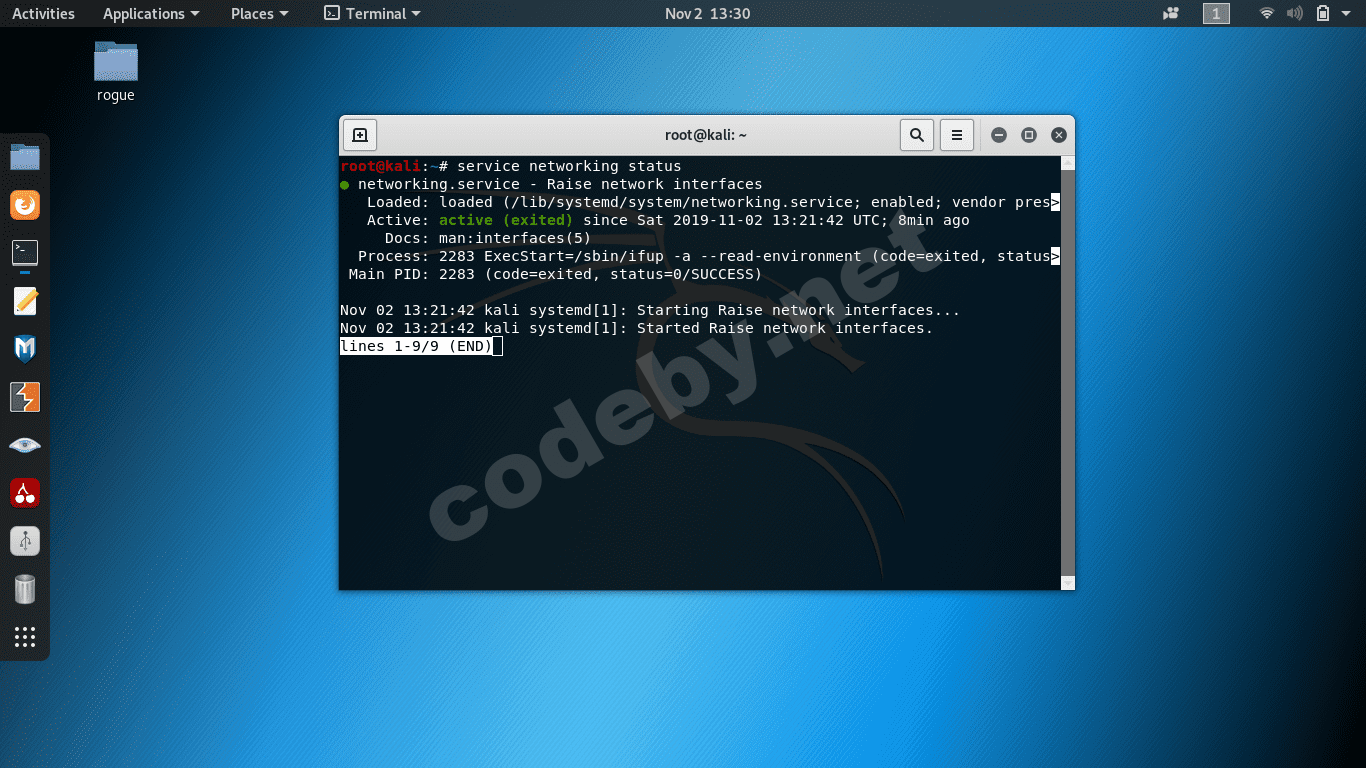Open the Files folder icon in dock

coord(25,155)
